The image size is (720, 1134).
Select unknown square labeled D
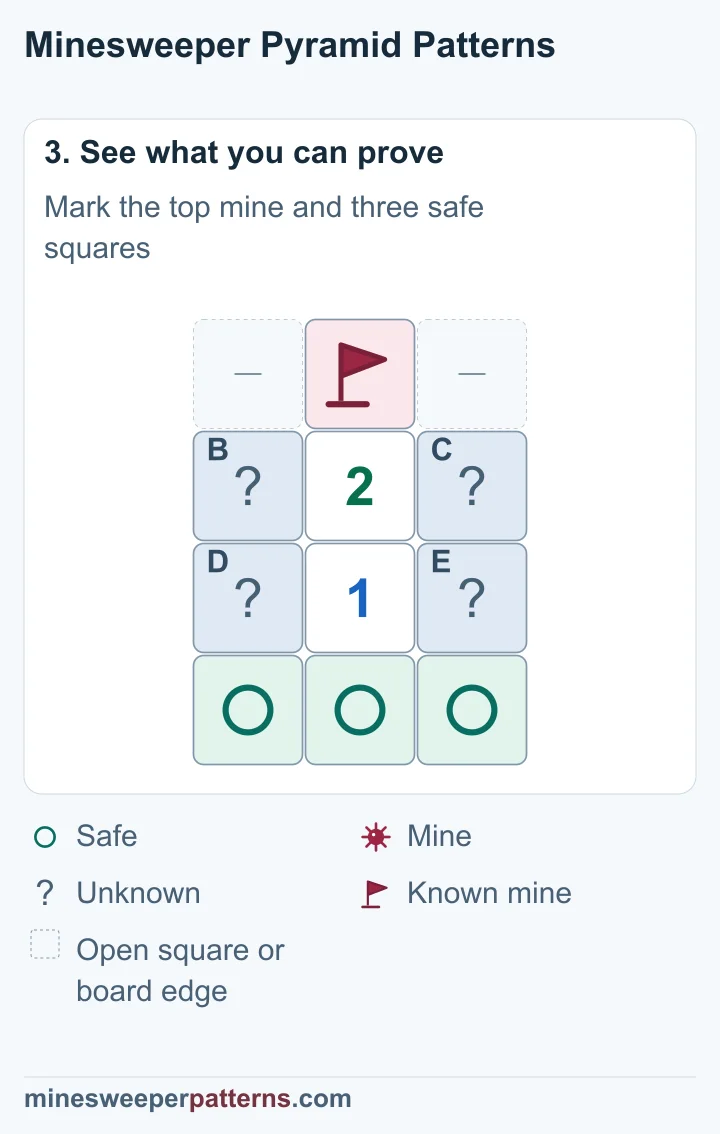(x=248, y=598)
